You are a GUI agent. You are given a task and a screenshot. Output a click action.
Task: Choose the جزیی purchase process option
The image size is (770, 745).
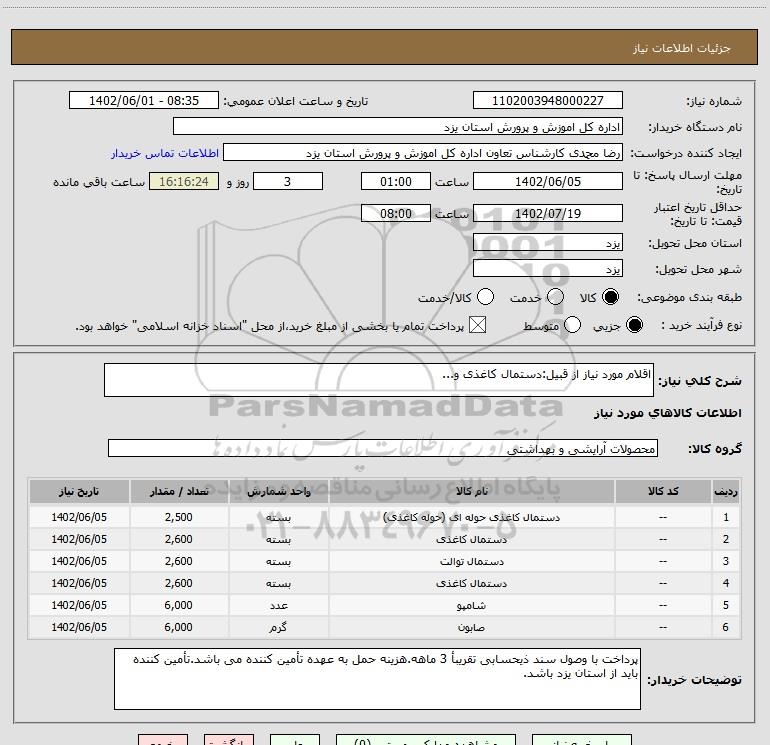click(634, 325)
